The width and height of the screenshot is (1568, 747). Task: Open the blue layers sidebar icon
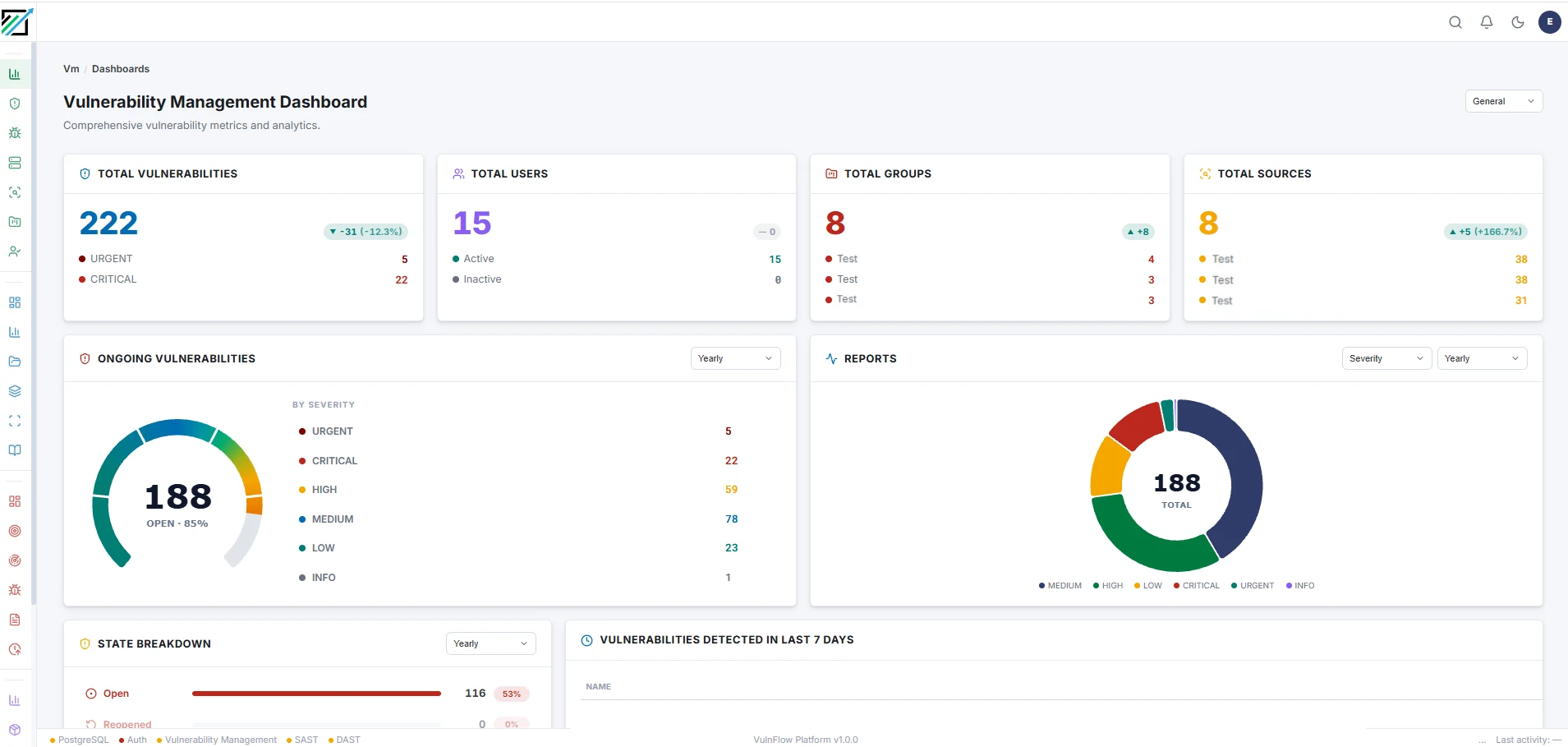coord(15,391)
